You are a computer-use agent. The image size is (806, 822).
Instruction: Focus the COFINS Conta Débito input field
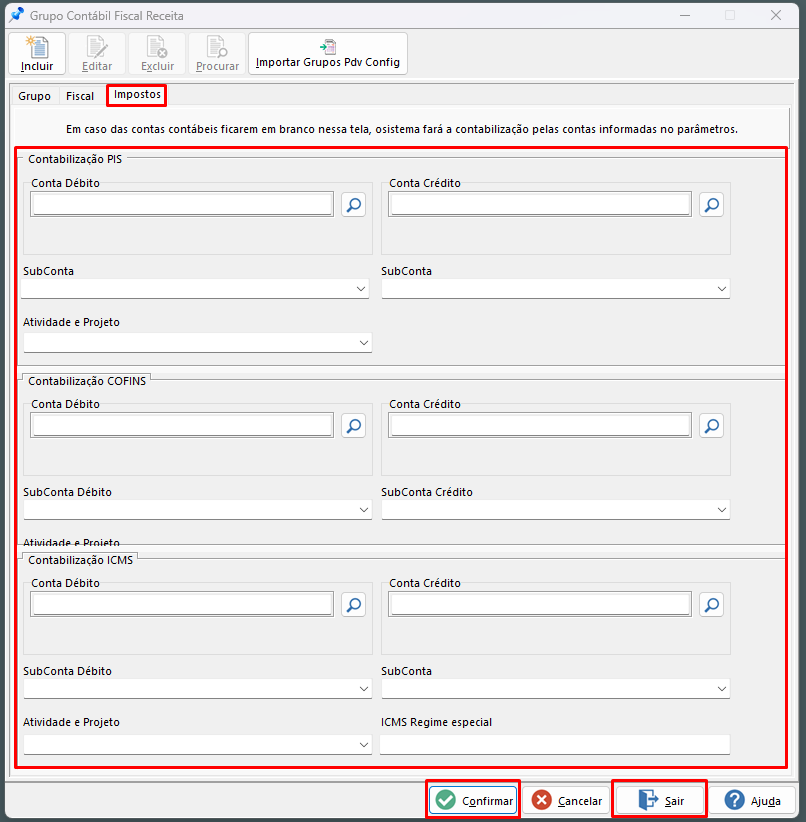pos(182,426)
